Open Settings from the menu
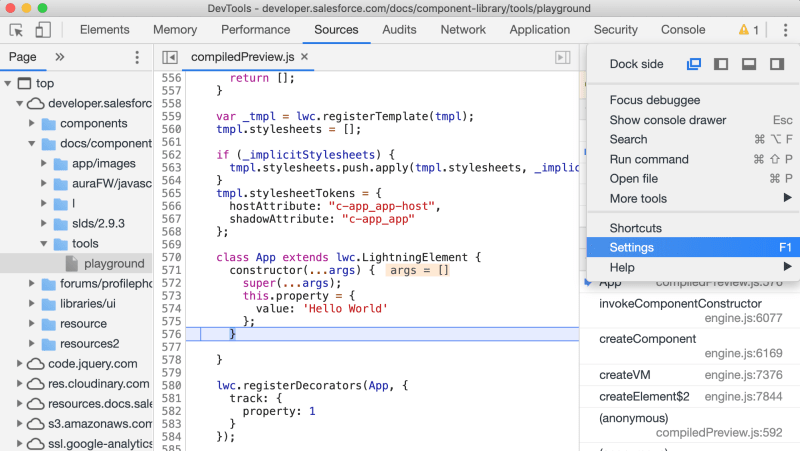The height and width of the screenshot is (451, 800). coord(693,247)
